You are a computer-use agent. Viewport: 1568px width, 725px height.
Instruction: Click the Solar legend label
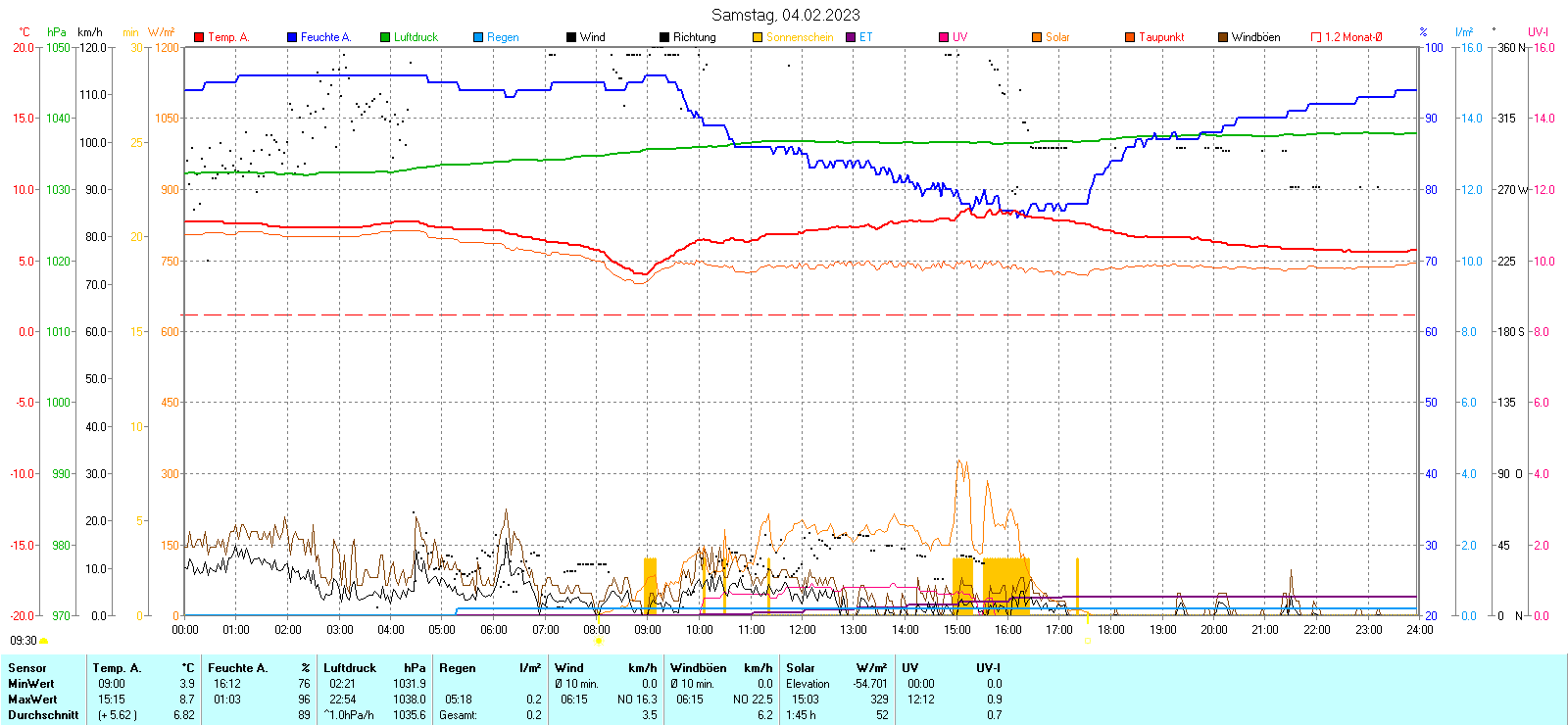1057,37
